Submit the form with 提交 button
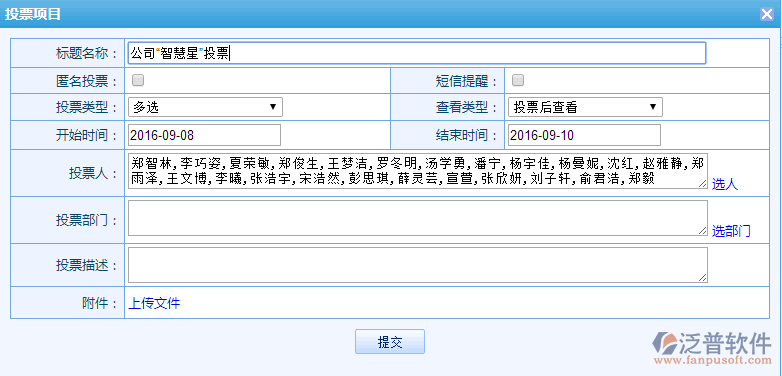 (390, 342)
